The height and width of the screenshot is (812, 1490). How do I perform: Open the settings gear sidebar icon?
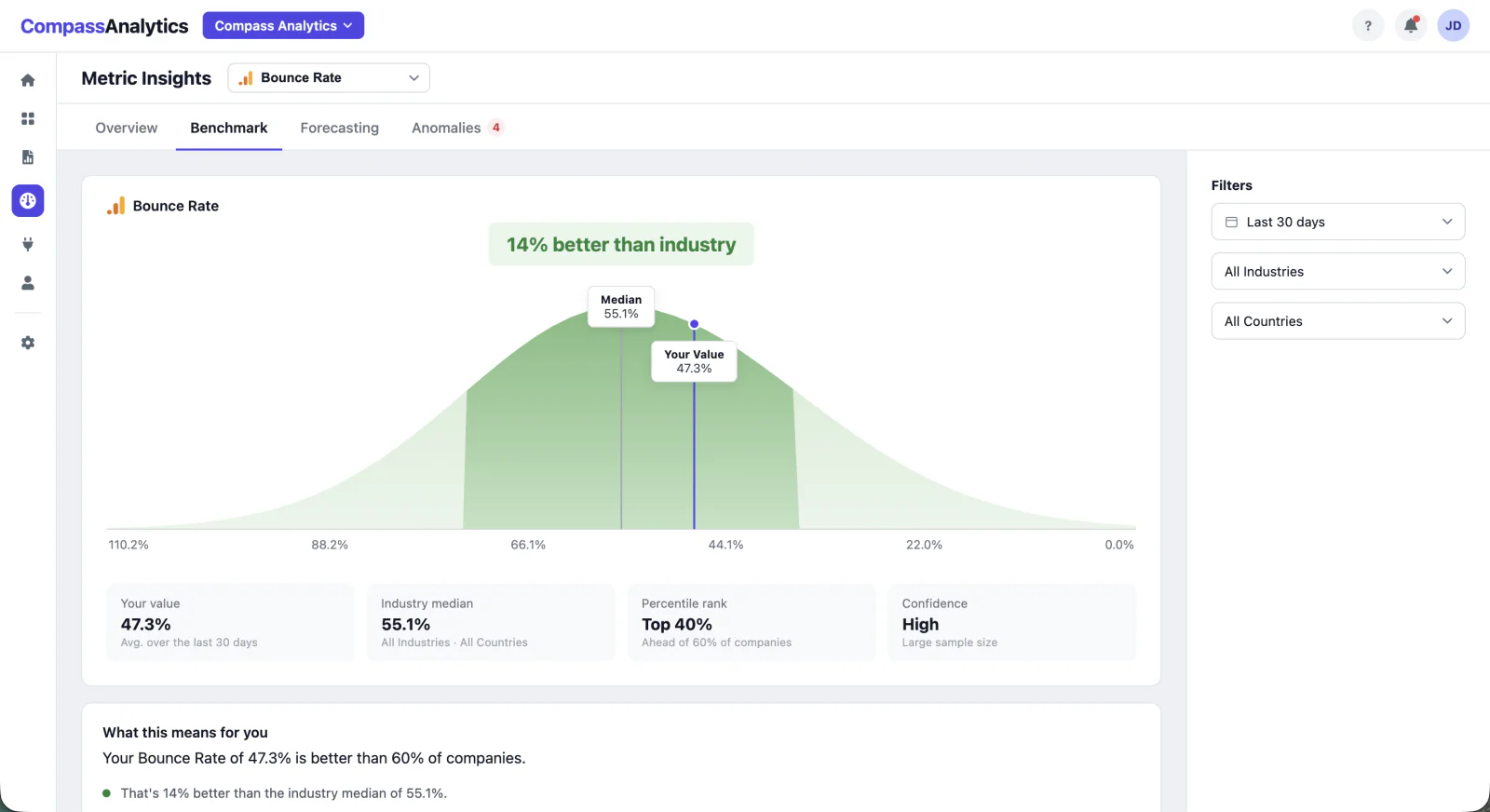(28, 343)
